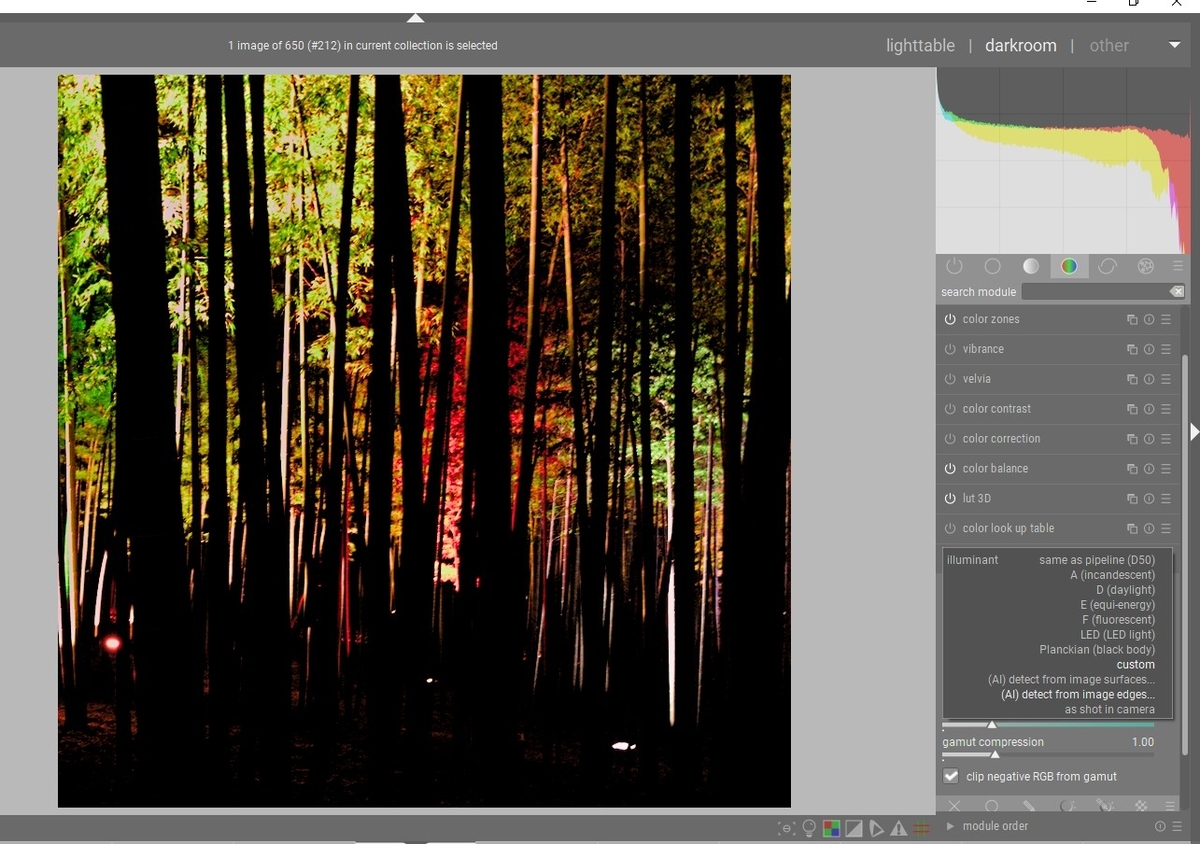Enable the velvia module
Image resolution: width=1200 pixels, height=844 pixels.
point(950,379)
